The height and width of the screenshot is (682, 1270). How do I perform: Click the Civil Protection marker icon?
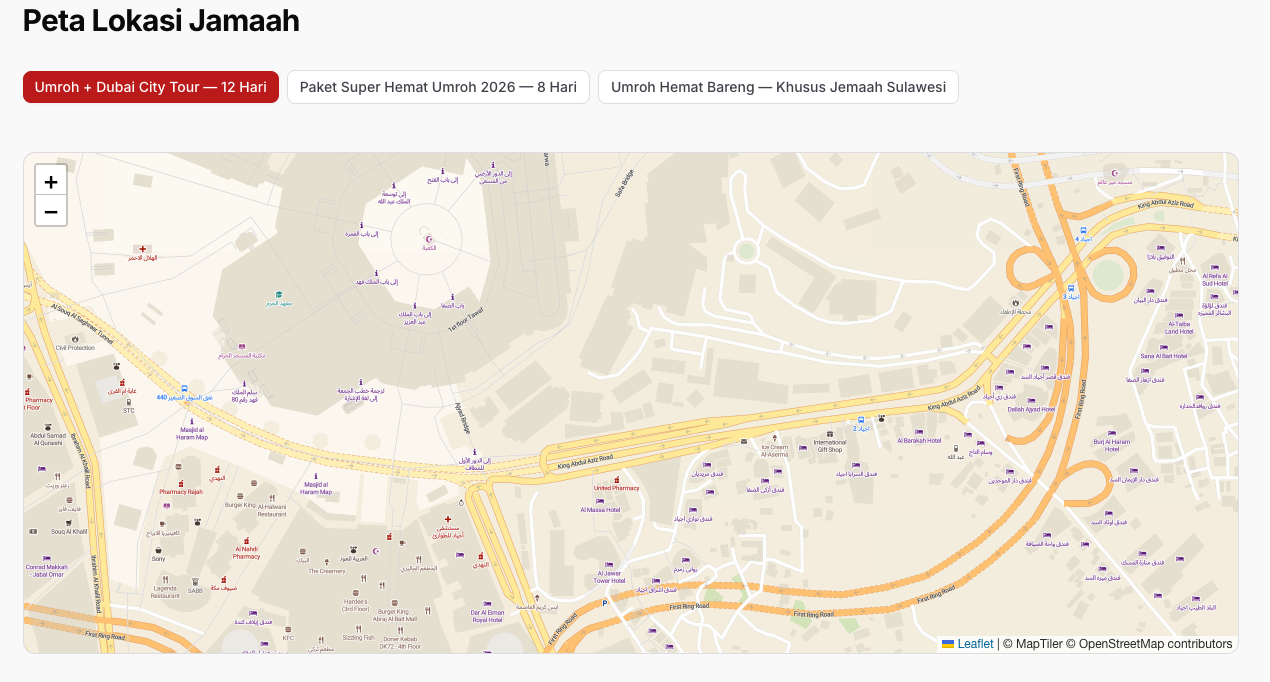75,338
